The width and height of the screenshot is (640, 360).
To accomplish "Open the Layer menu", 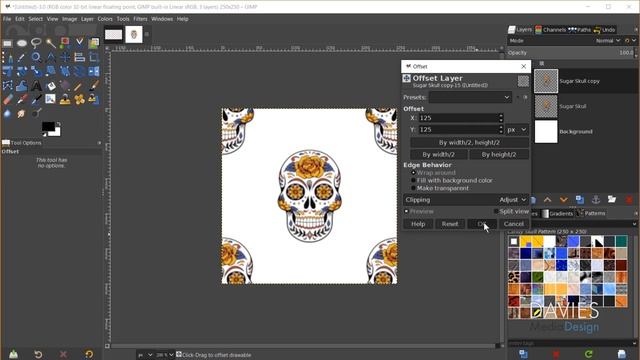I will [87, 19].
